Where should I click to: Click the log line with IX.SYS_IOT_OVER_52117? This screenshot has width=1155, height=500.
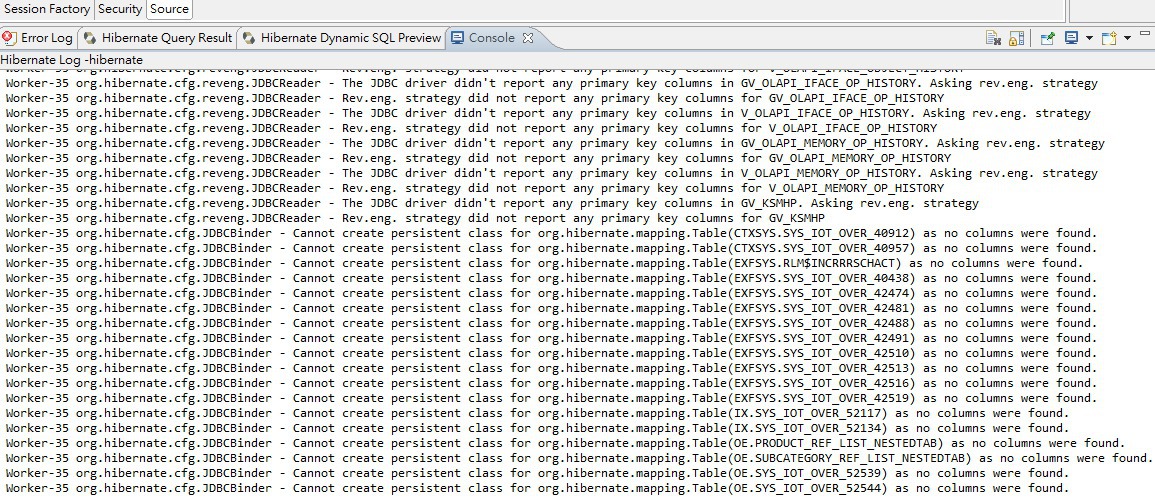tap(537, 413)
